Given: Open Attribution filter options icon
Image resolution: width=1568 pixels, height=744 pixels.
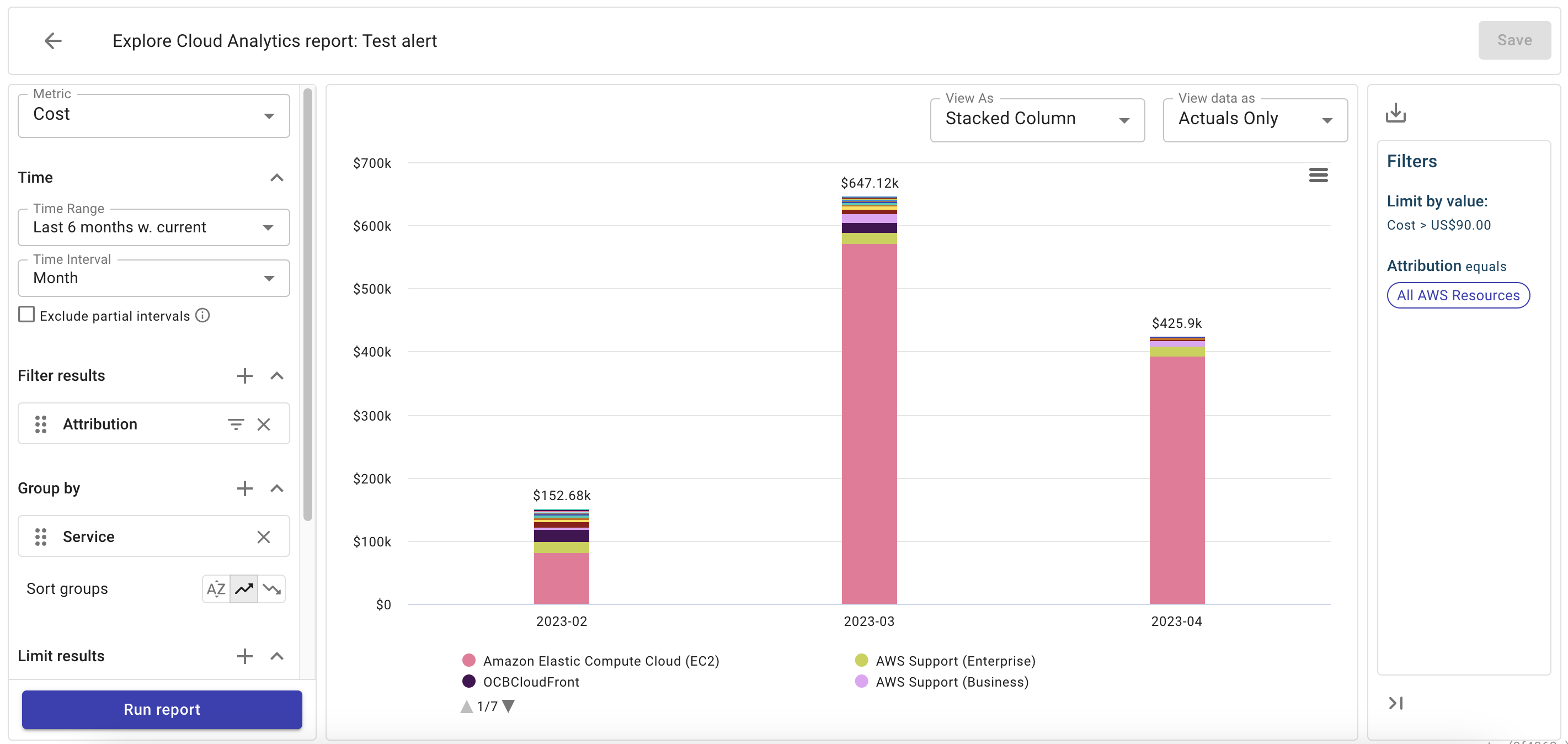Looking at the screenshot, I should (236, 424).
